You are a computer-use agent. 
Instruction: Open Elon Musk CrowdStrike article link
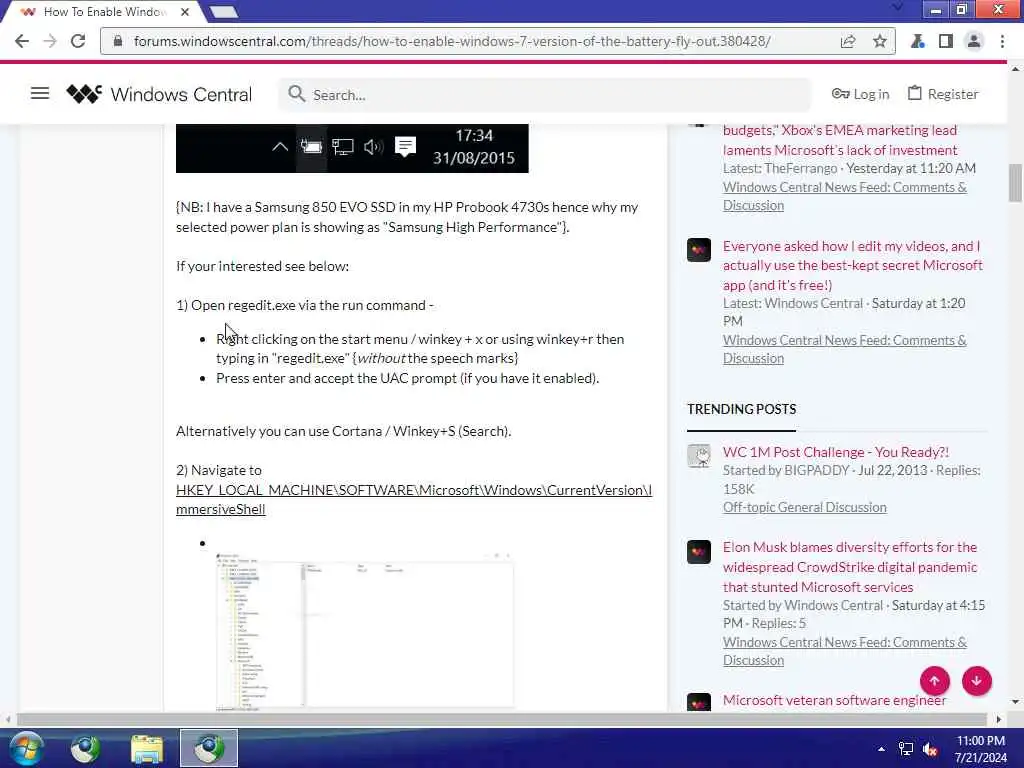point(850,567)
